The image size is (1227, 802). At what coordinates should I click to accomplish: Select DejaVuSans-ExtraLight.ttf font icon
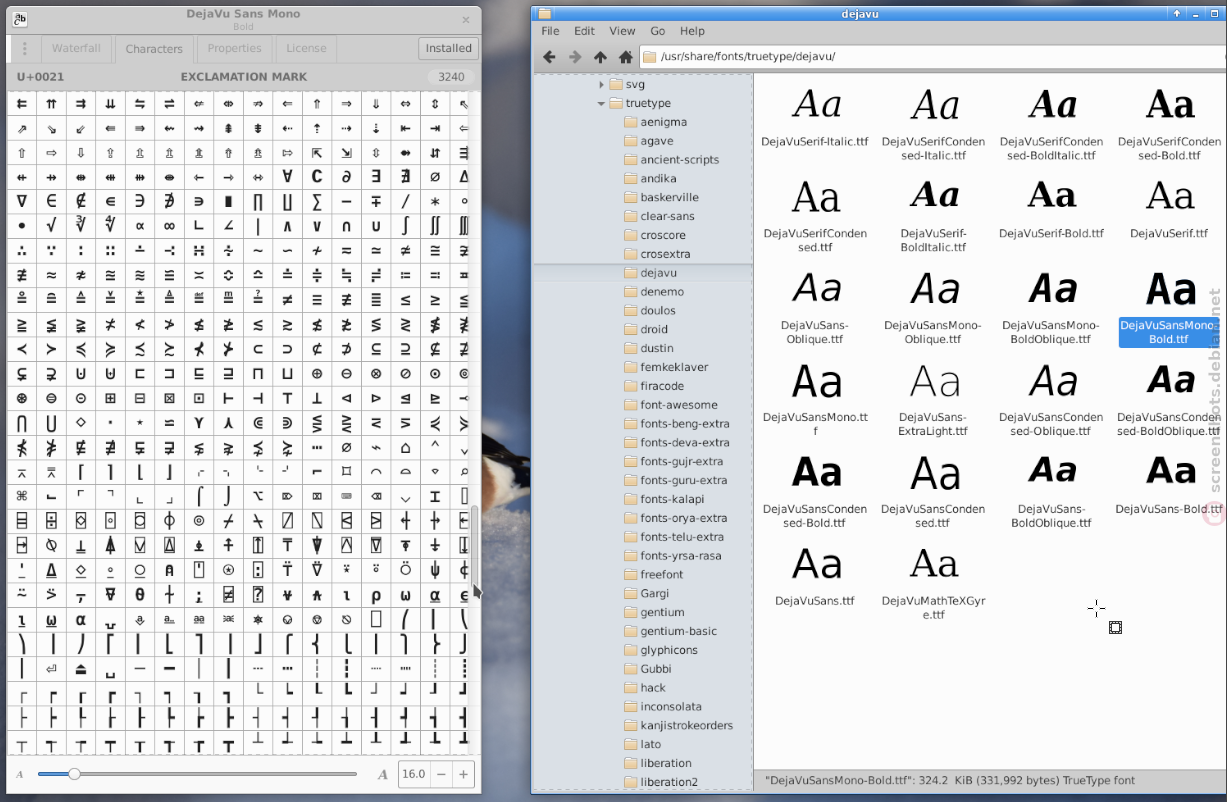pyautogui.click(x=934, y=381)
